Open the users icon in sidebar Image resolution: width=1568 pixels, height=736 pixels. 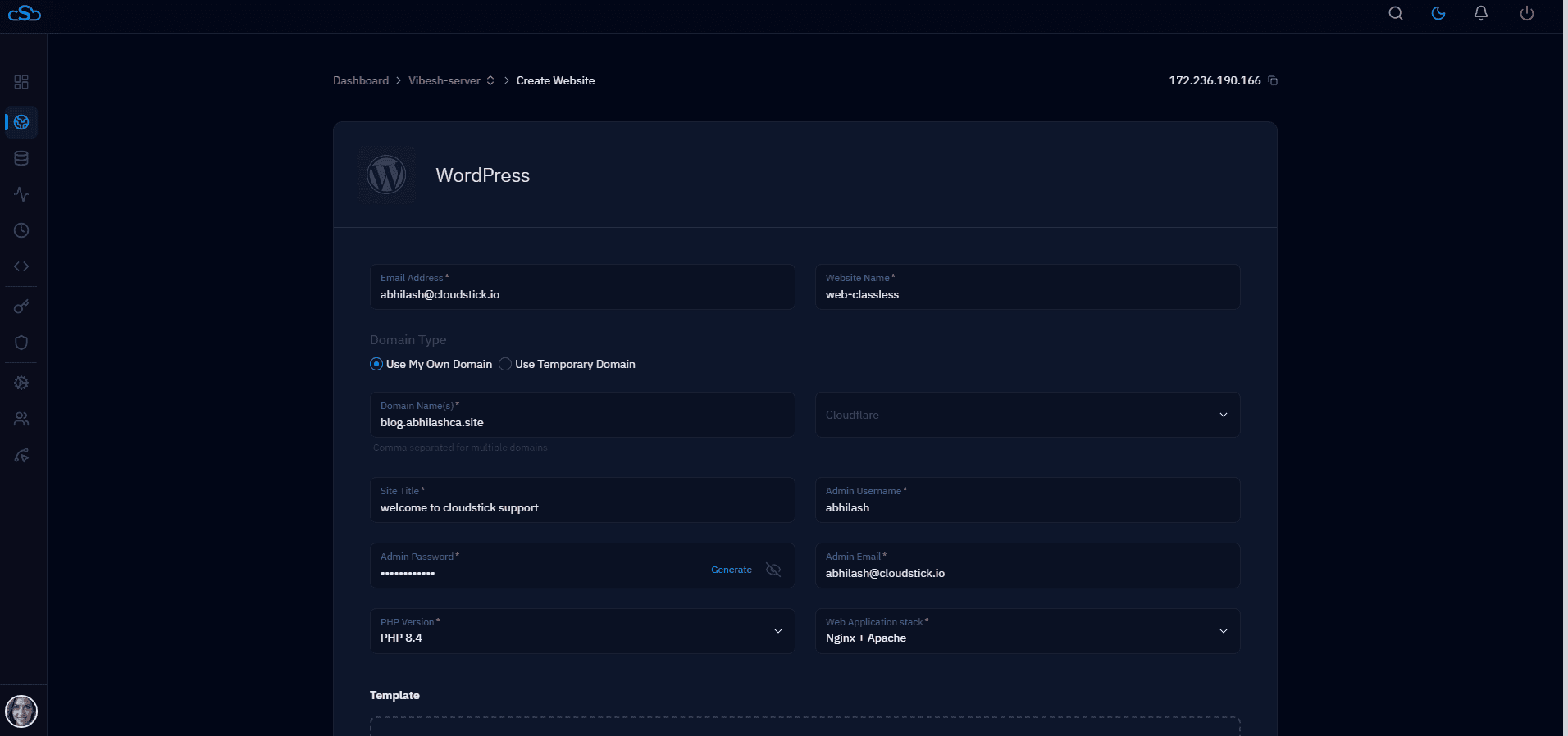pyautogui.click(x=21, y=419)
